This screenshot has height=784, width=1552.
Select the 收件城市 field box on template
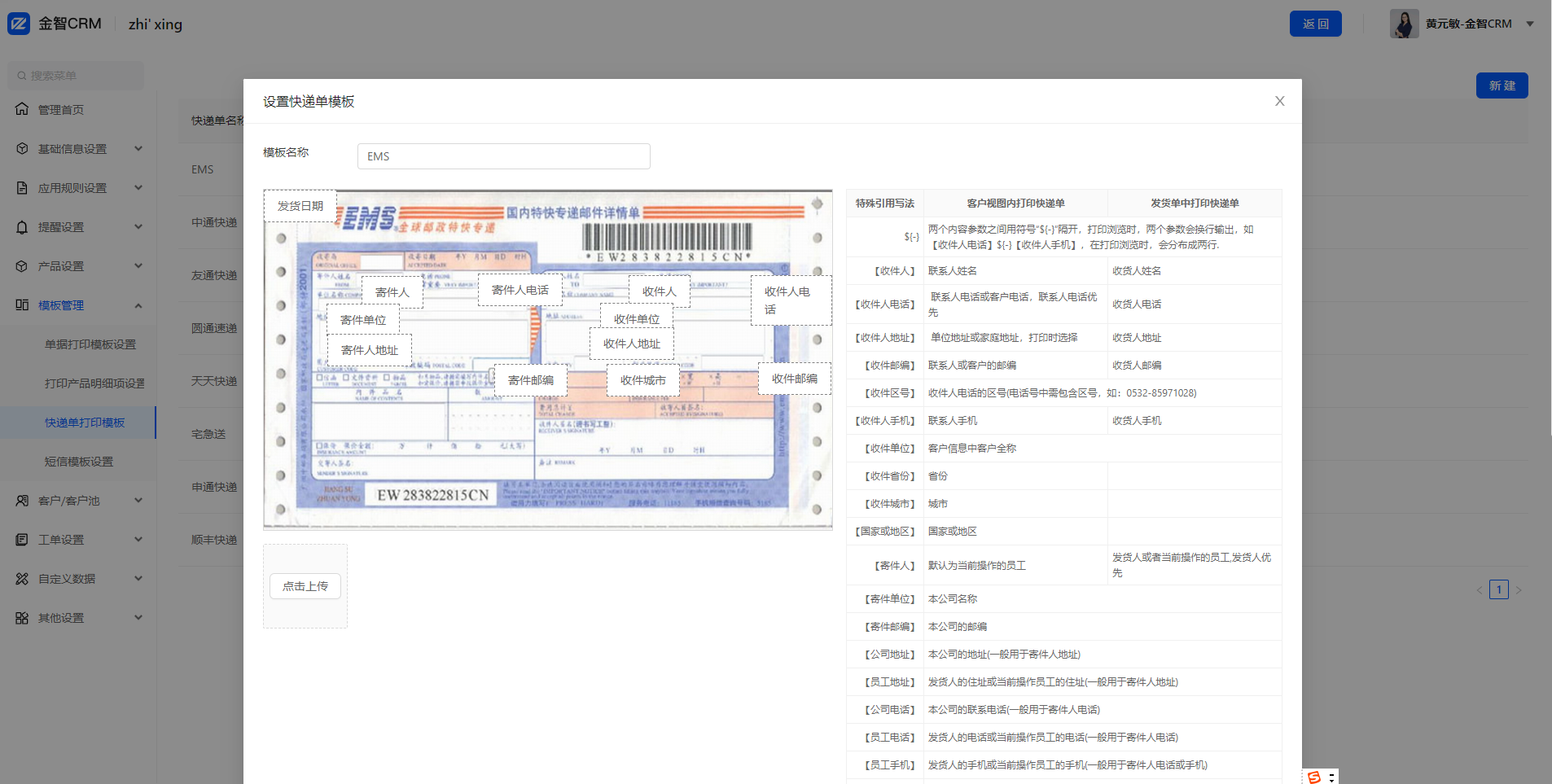[x=643, y=380]
